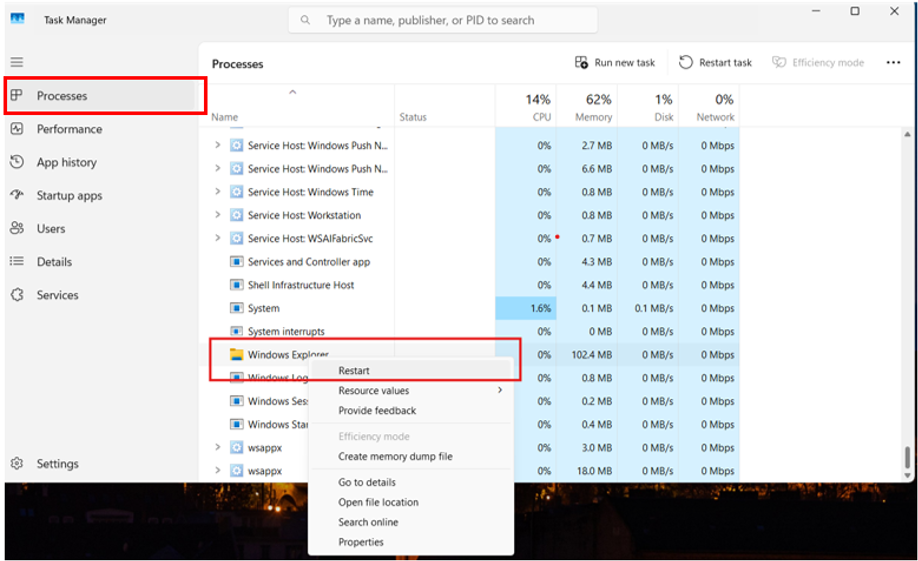
Task: Select the System process row name
Action: [263, 308]
